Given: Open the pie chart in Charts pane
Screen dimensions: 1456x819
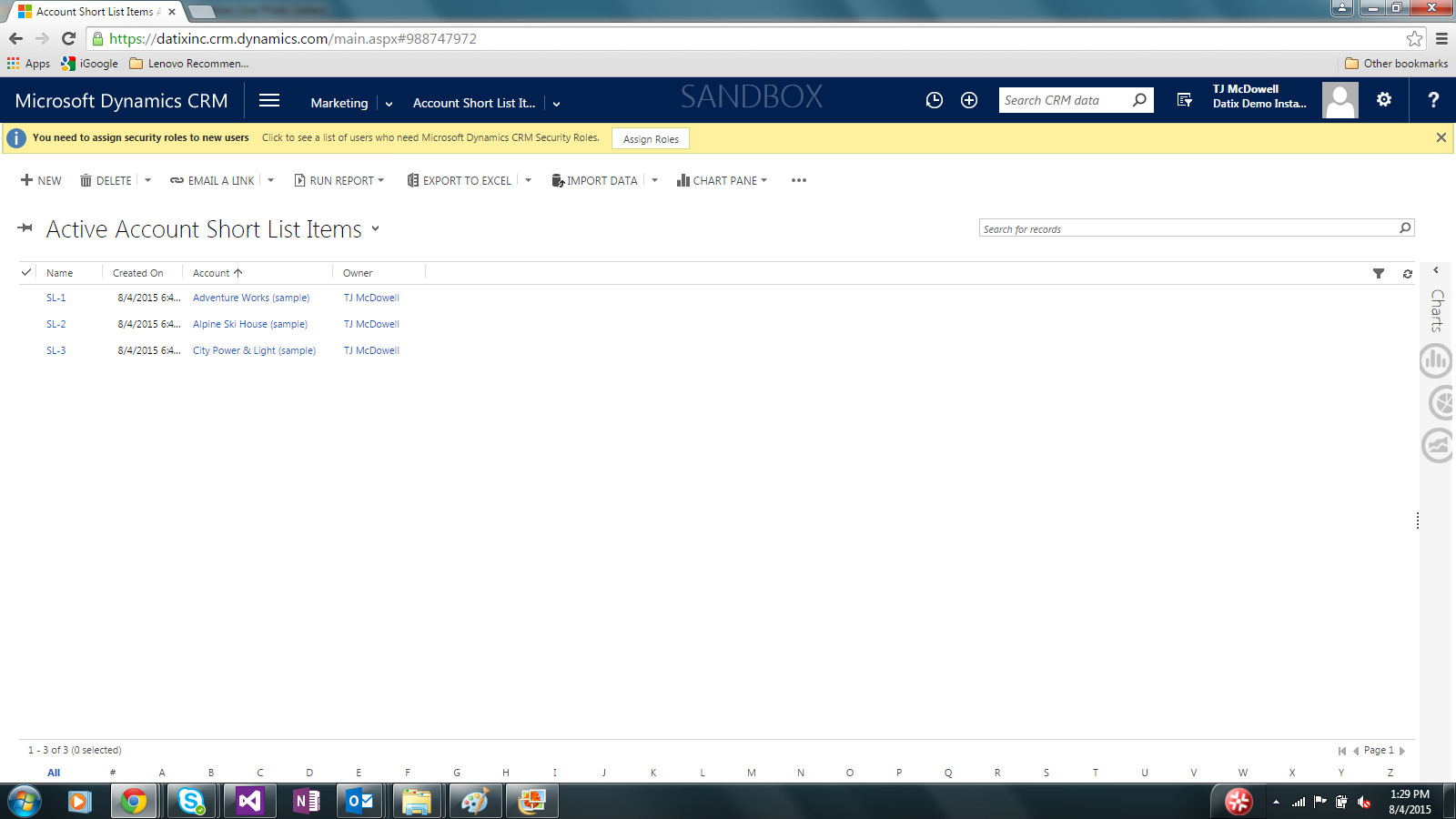Looking at the screenshot, I should pyautogui.click(x=1440, y=402).
